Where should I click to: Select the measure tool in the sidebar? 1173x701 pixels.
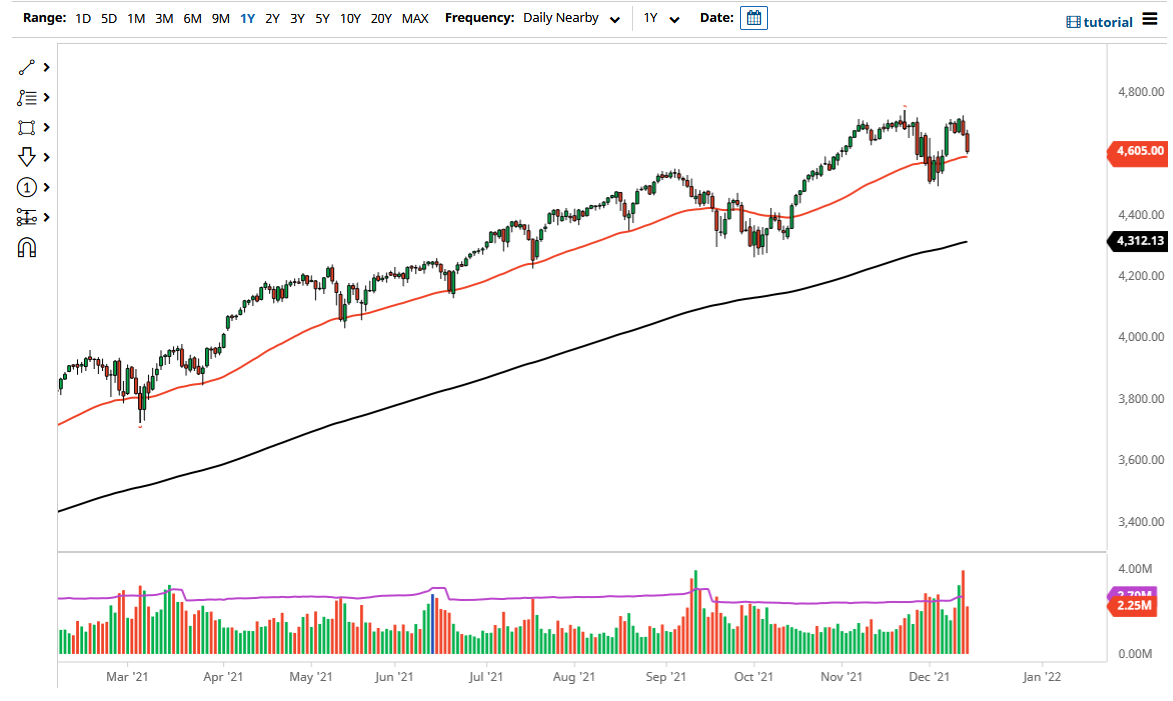27,217
